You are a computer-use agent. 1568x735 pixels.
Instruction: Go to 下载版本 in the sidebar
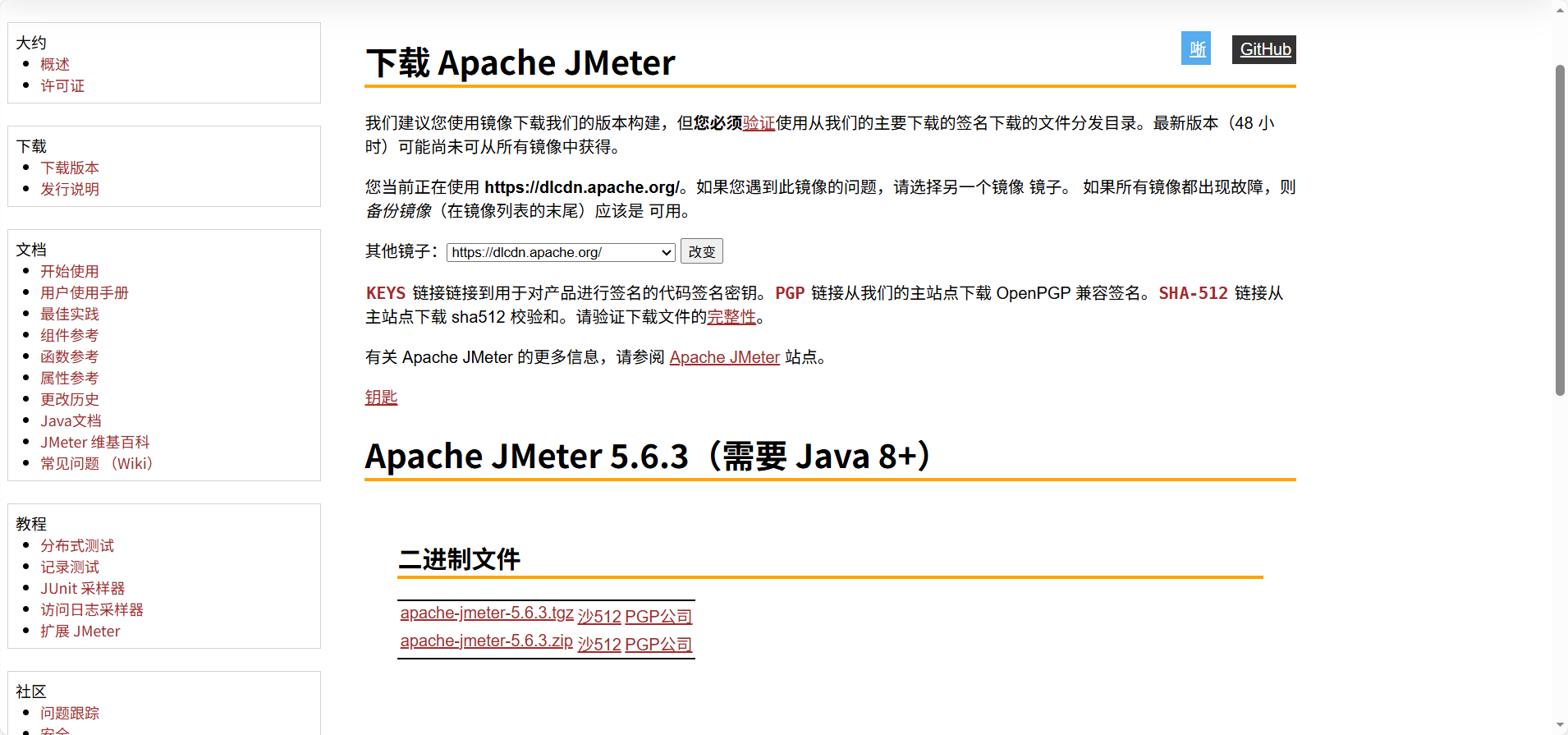tap(70, 168)
